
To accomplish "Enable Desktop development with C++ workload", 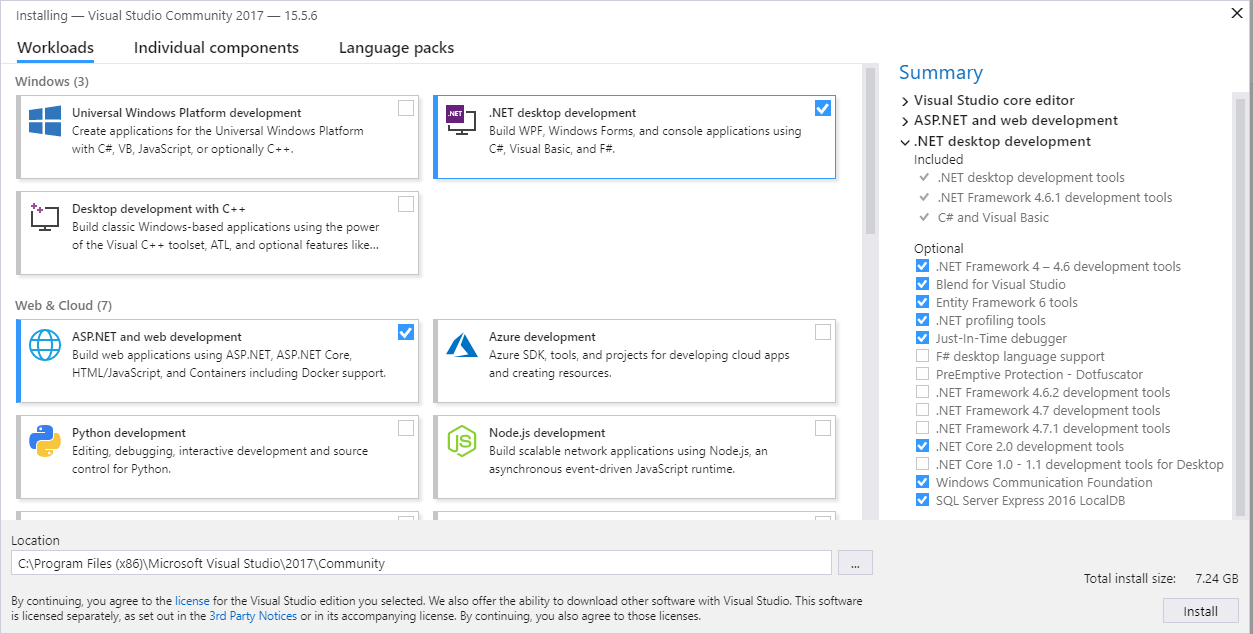I will coord(406,204).
